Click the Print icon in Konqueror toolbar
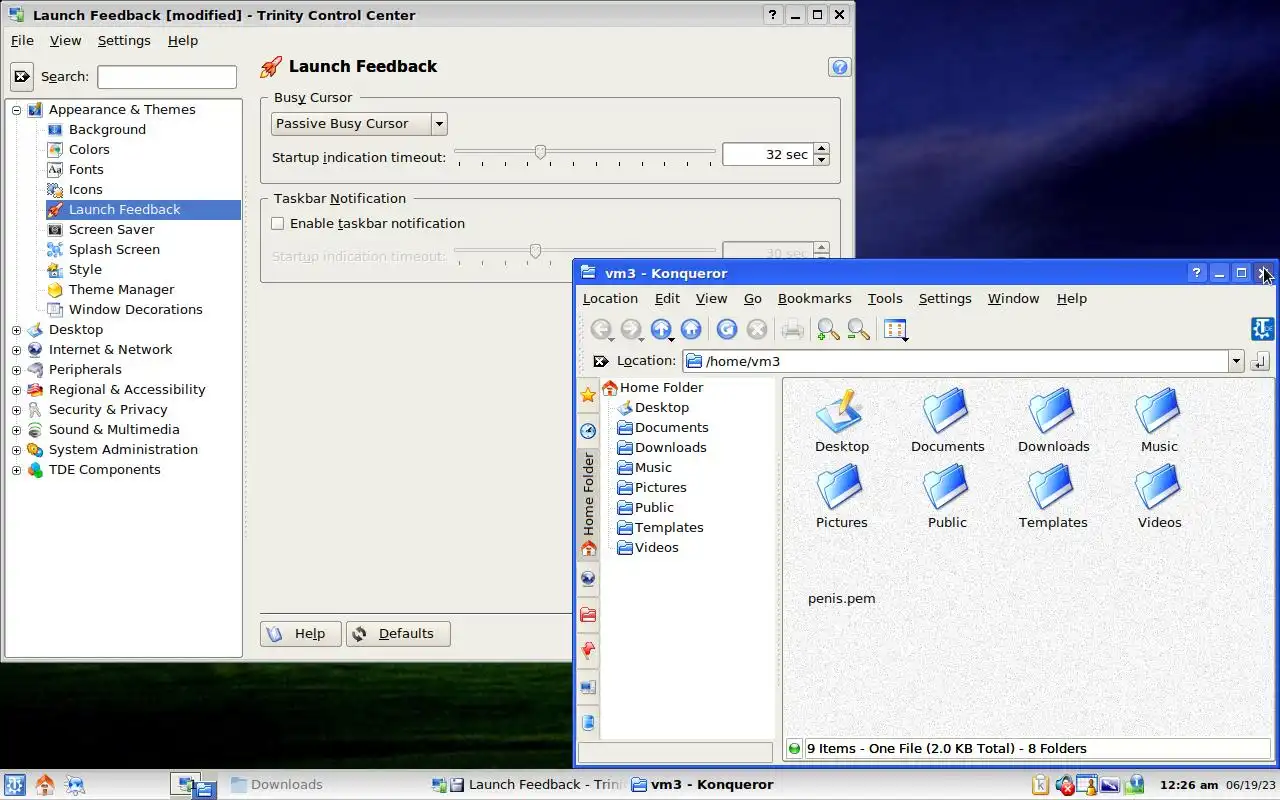This screenshot has width=1280, height=800. [x=793, y=329]
